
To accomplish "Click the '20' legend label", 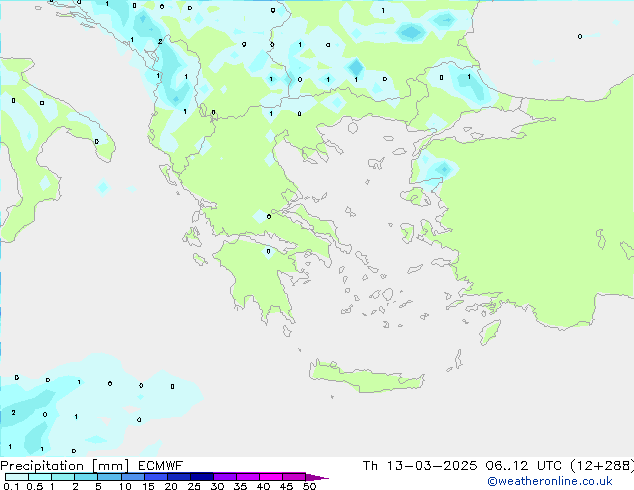I will tap(171, 486).
